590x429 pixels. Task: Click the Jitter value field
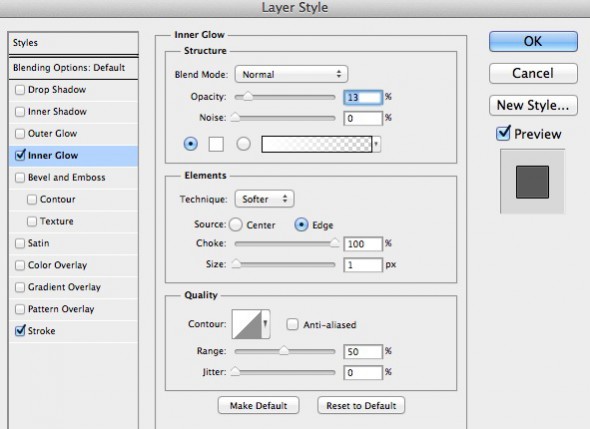363,373
